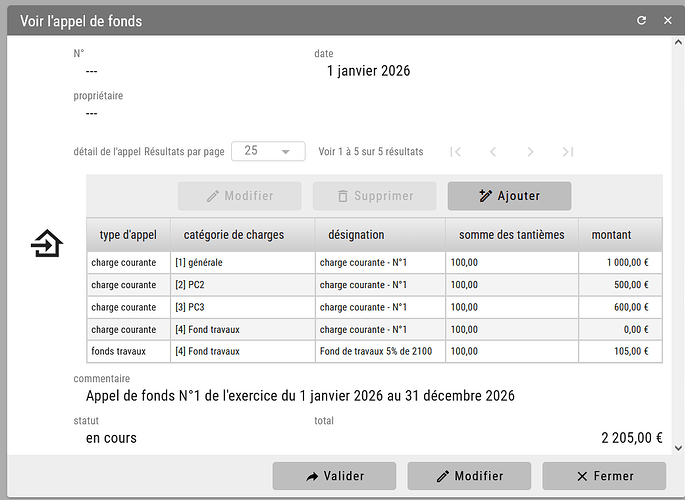This screenshot has height=500, width=685.
Task: Click the 500,00 € amount cell
Action: (x=620, y=285)
